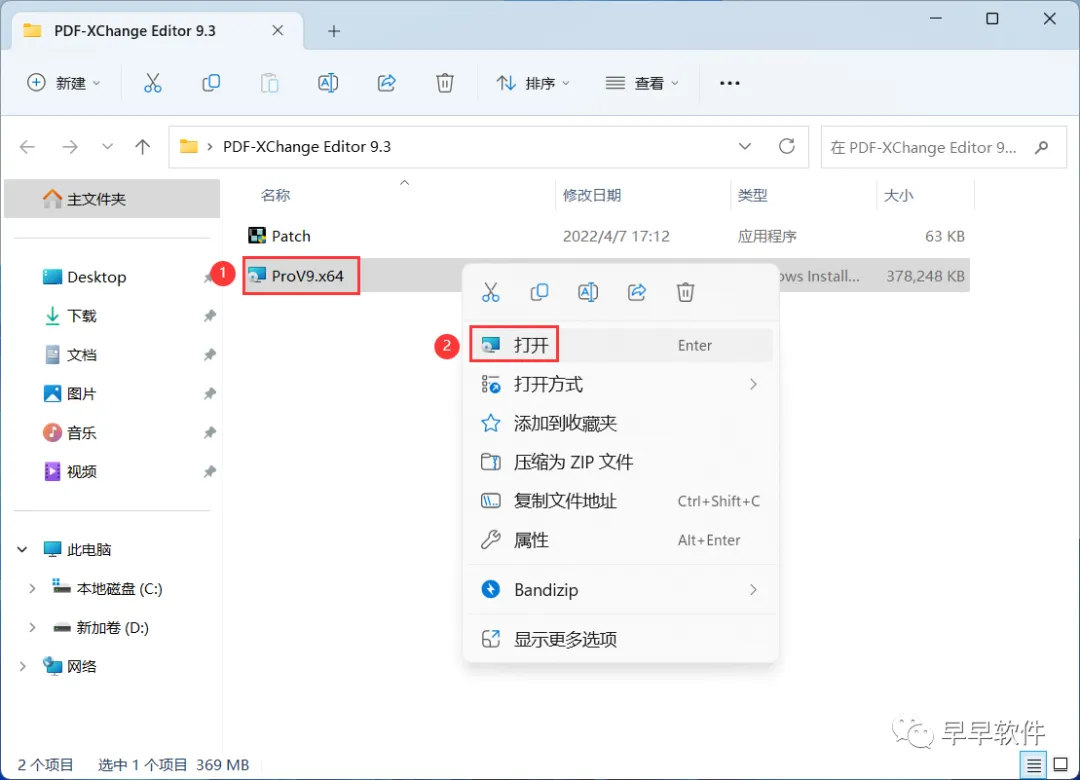This screenshot has width=1080, height=780.
Task: Sort by the 名称 column header
Action: 276,195
